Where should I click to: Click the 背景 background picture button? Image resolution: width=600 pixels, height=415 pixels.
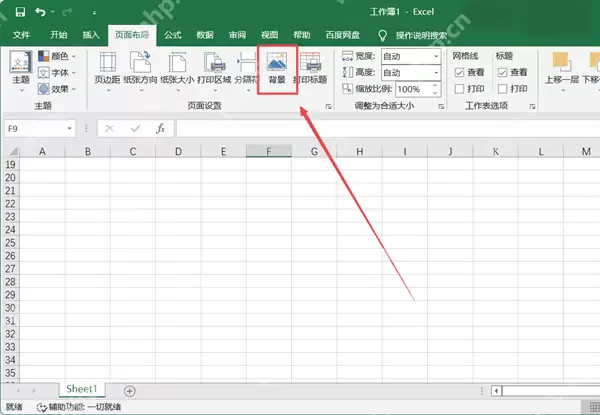277,69
